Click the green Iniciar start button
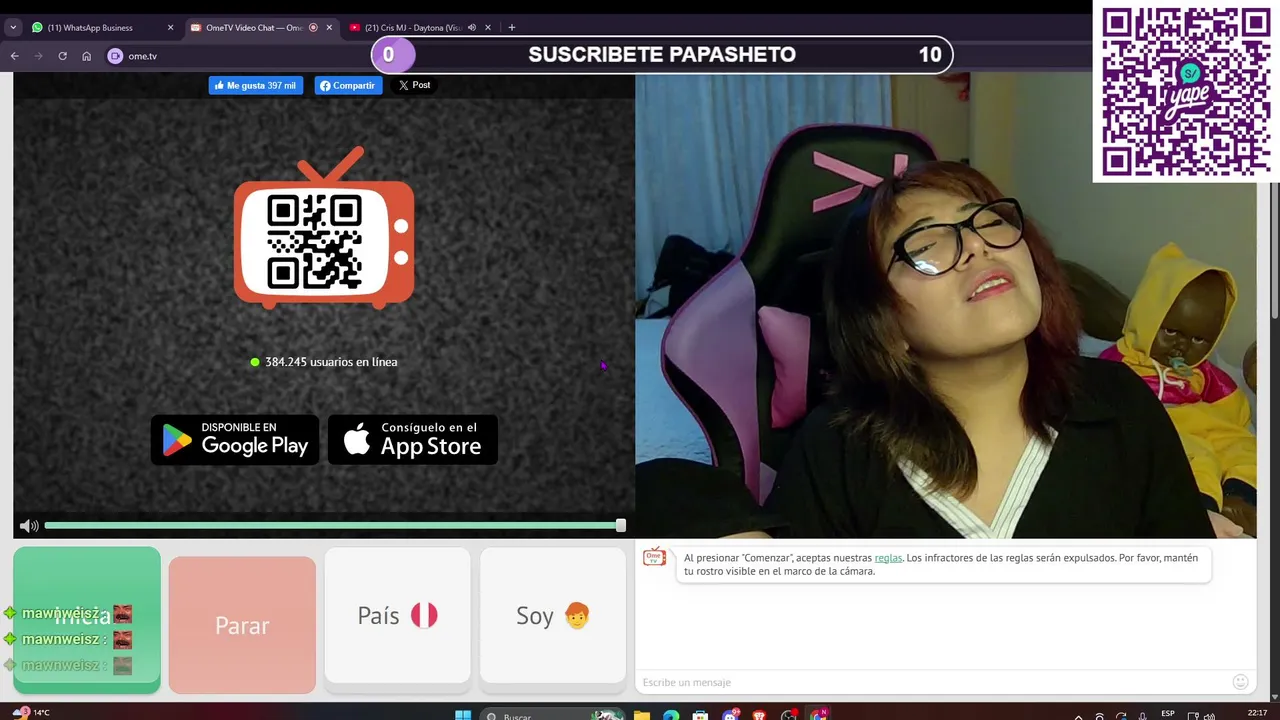Viewport: 1280px width, 720px height. pos(87,620)
